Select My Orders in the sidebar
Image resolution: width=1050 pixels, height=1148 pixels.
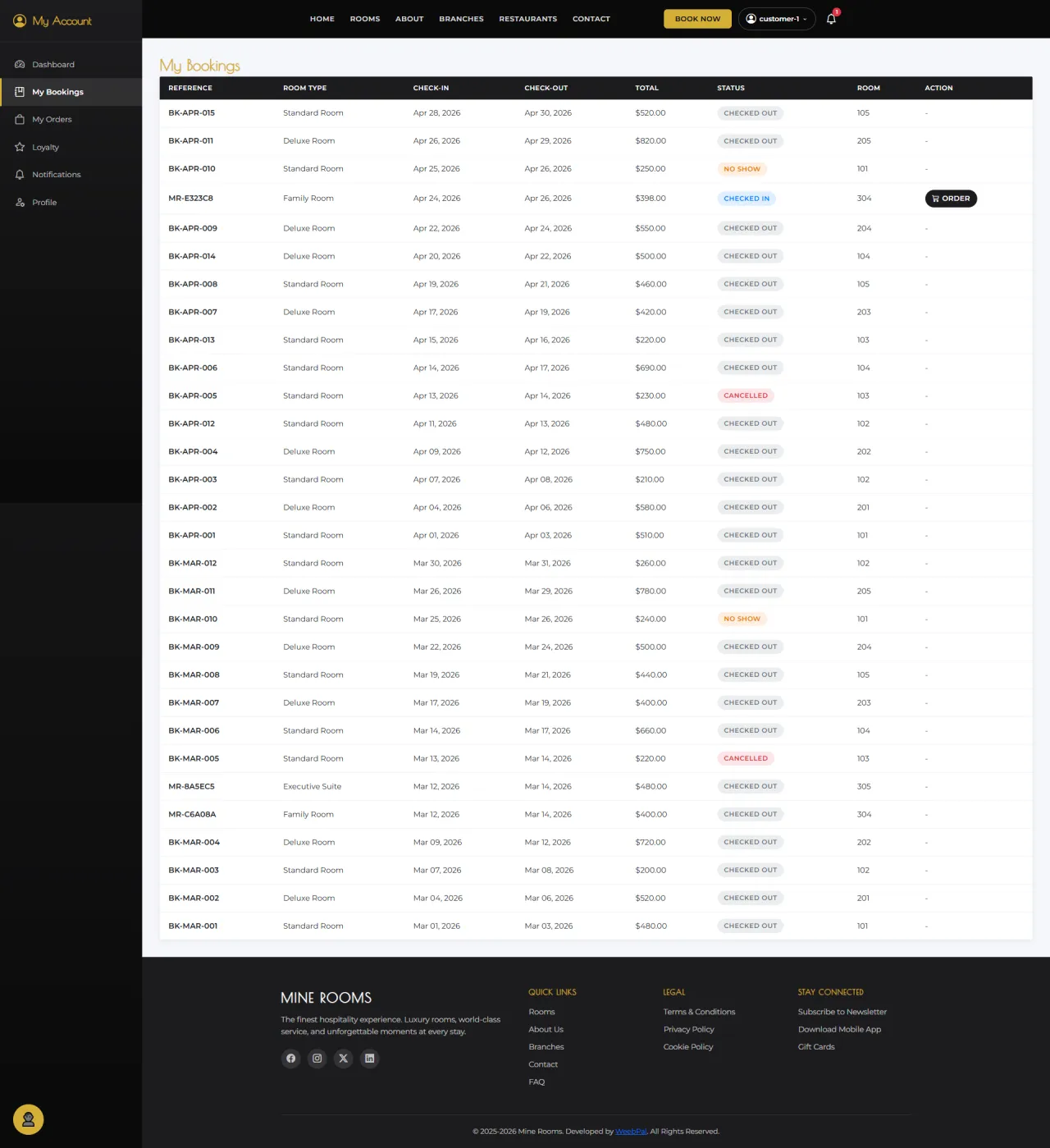52,120
